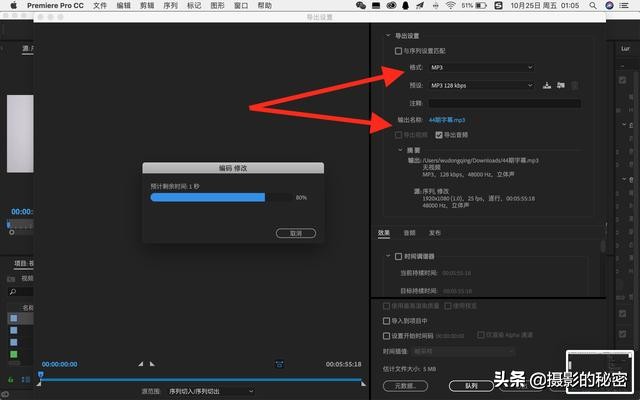Enable 与序列设置匹配 checkbox
The height and width of the screenshot is (400, 640).
[398, 51]
